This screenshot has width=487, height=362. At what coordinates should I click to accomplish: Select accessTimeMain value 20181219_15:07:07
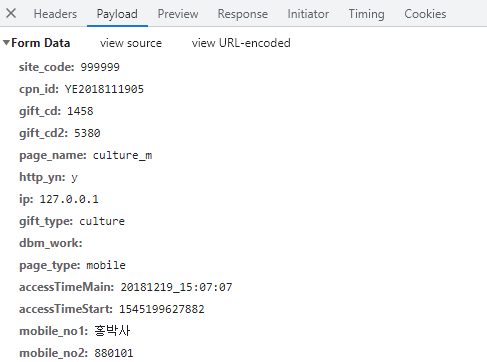[176, 287]
